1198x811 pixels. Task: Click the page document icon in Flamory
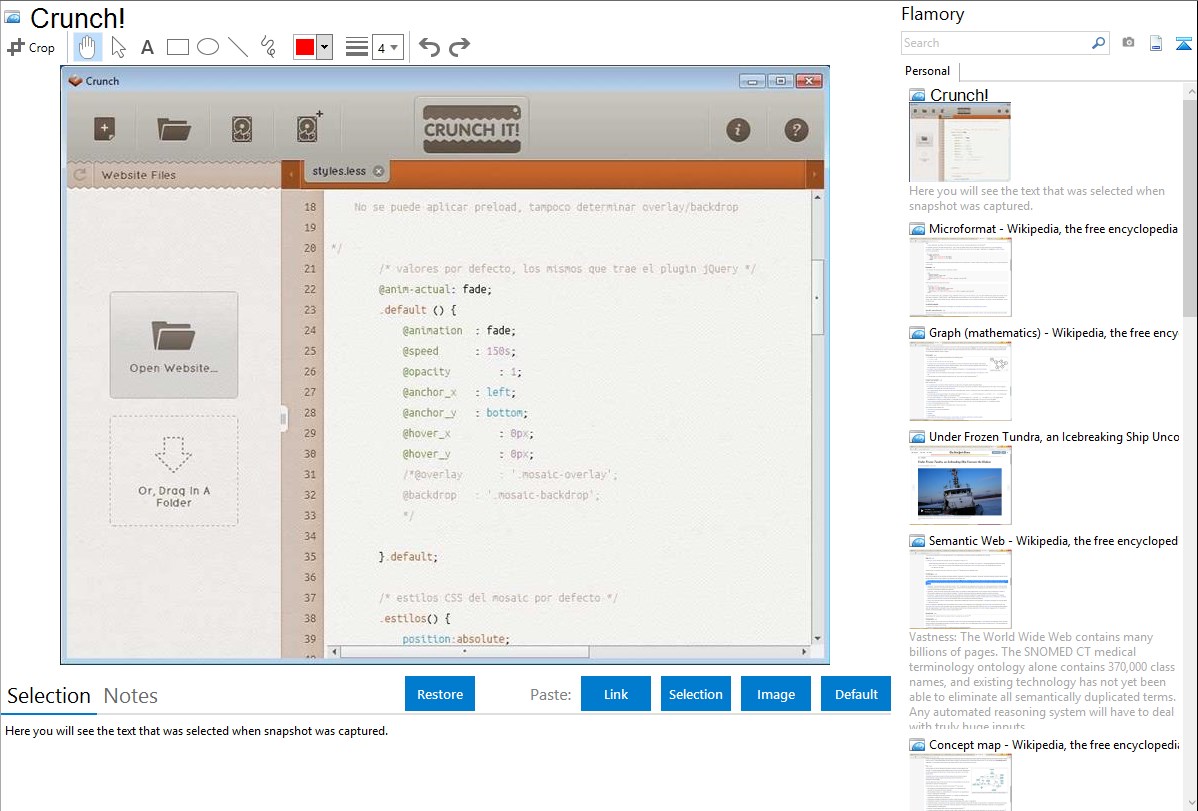pos(1156,43)
